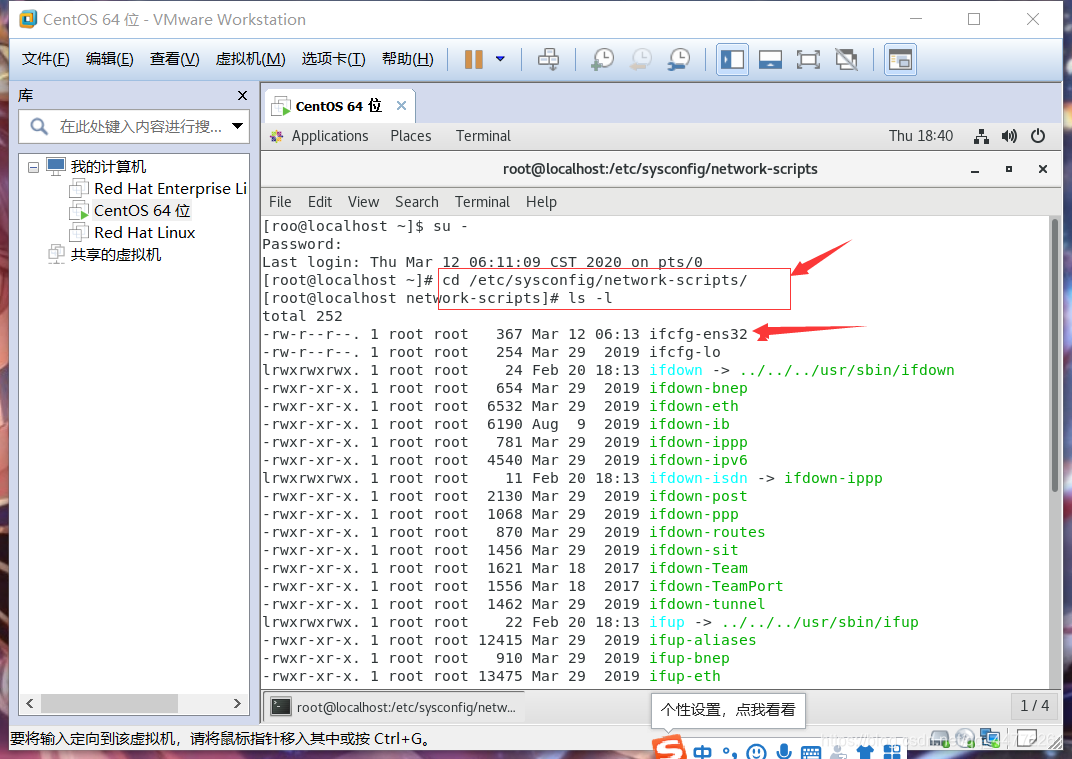The width and height of the screenshot is (1072, 759).
Task: Open the Sogou soft keyboard icon
Action: [x=810, y=752]
